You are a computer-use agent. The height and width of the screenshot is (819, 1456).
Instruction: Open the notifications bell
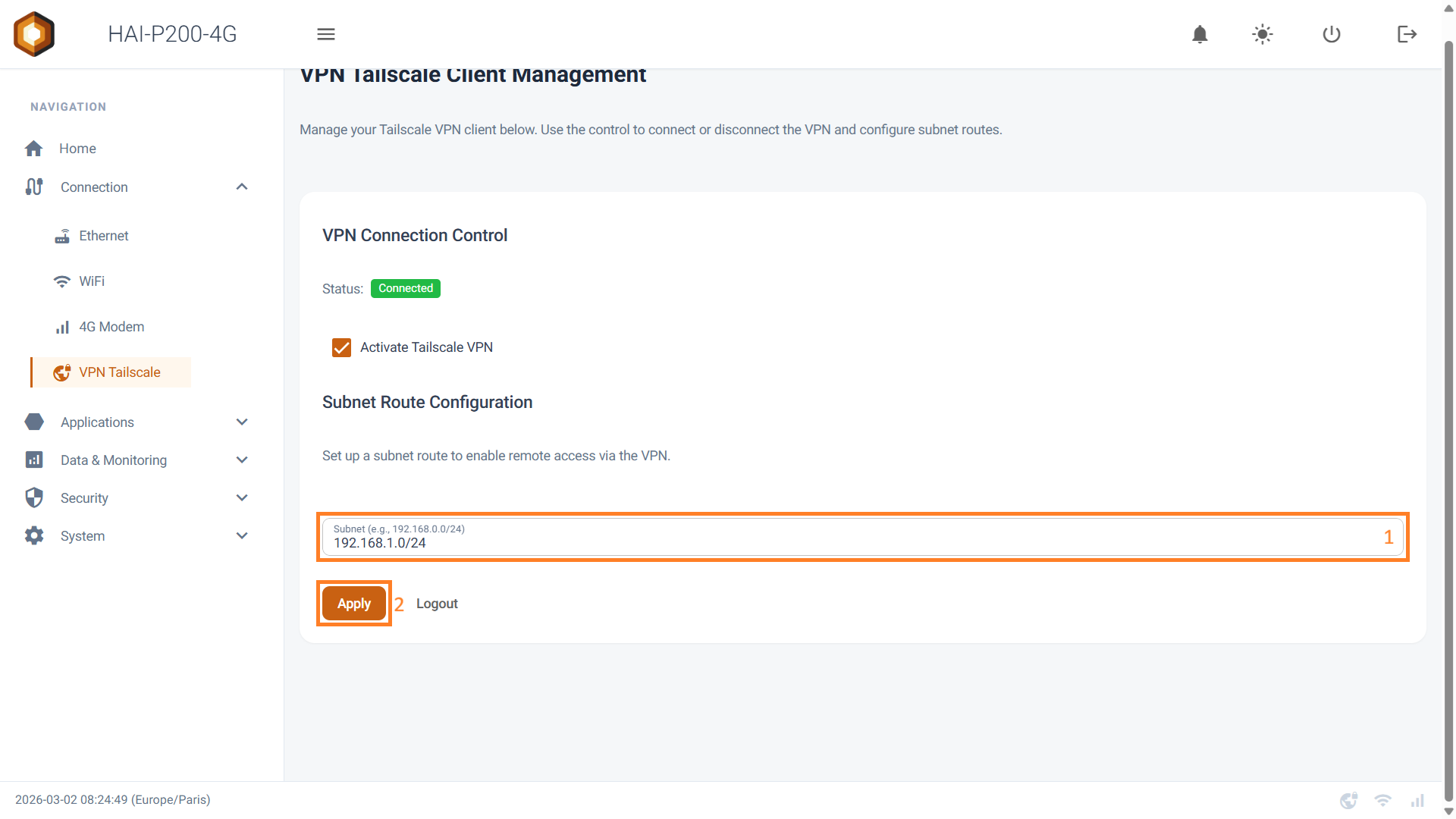1200,34
